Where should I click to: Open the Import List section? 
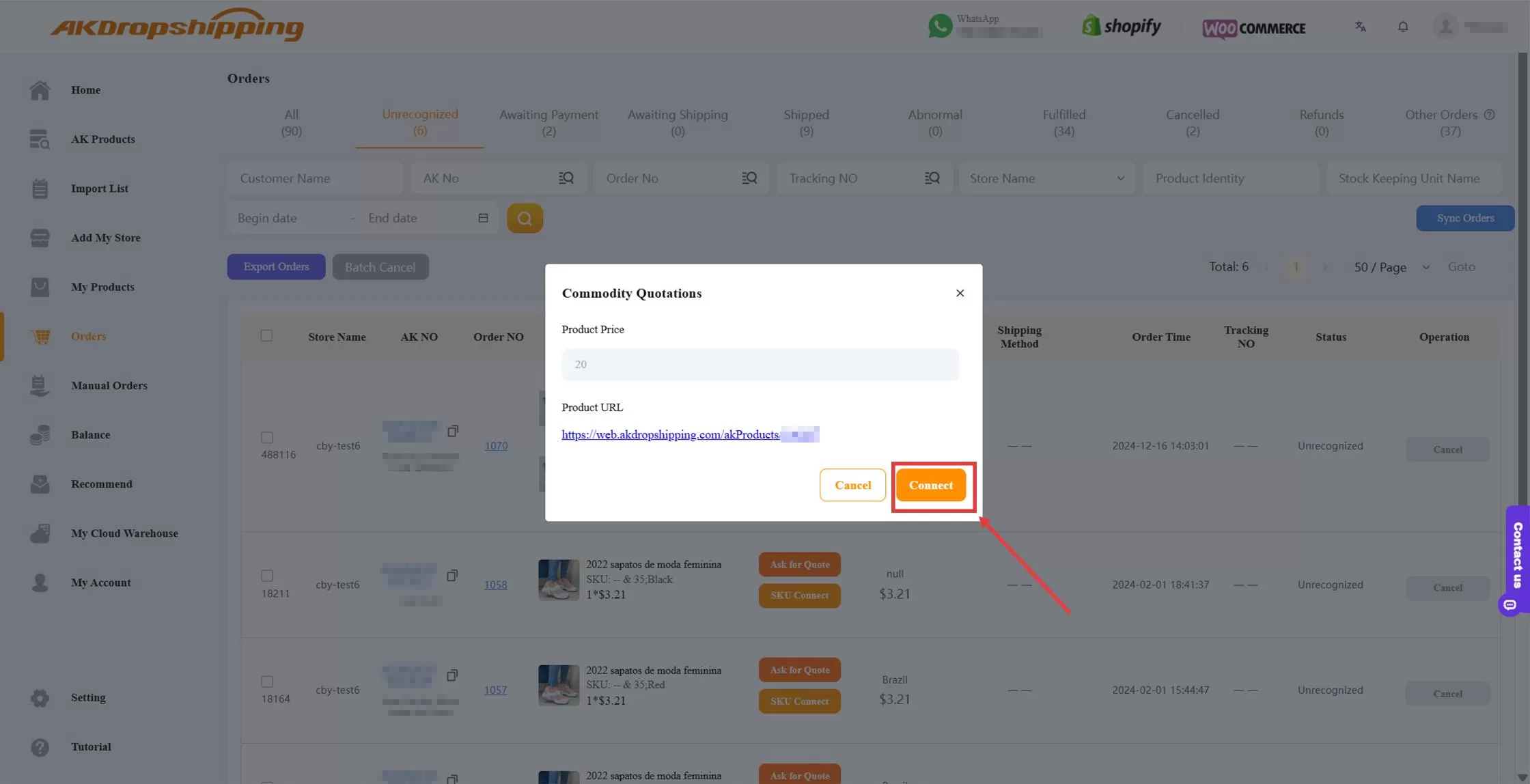100,188
